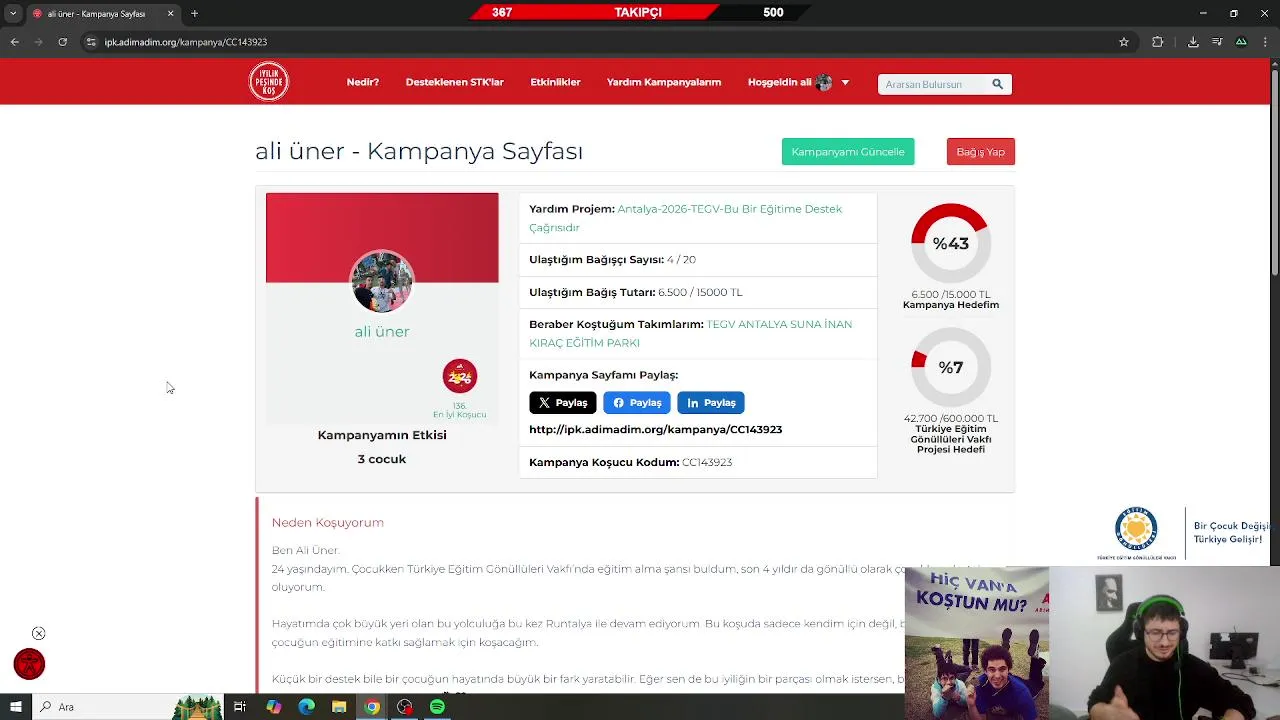Click the user avatar next to 'Hoşgeldin ali'
The height and width of the screenshot is (720, 1280).
click(824, 83)
